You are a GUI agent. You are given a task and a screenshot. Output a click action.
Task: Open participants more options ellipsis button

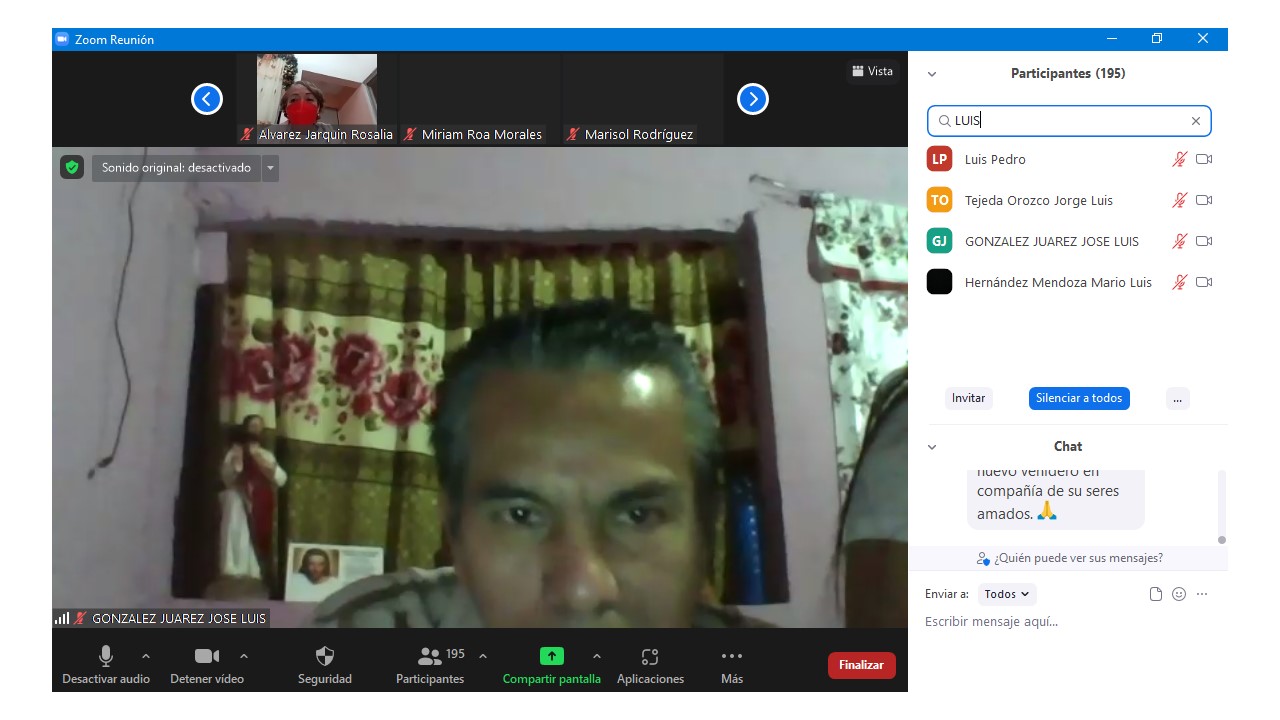pyautogui.click(x=1178, y=398)
